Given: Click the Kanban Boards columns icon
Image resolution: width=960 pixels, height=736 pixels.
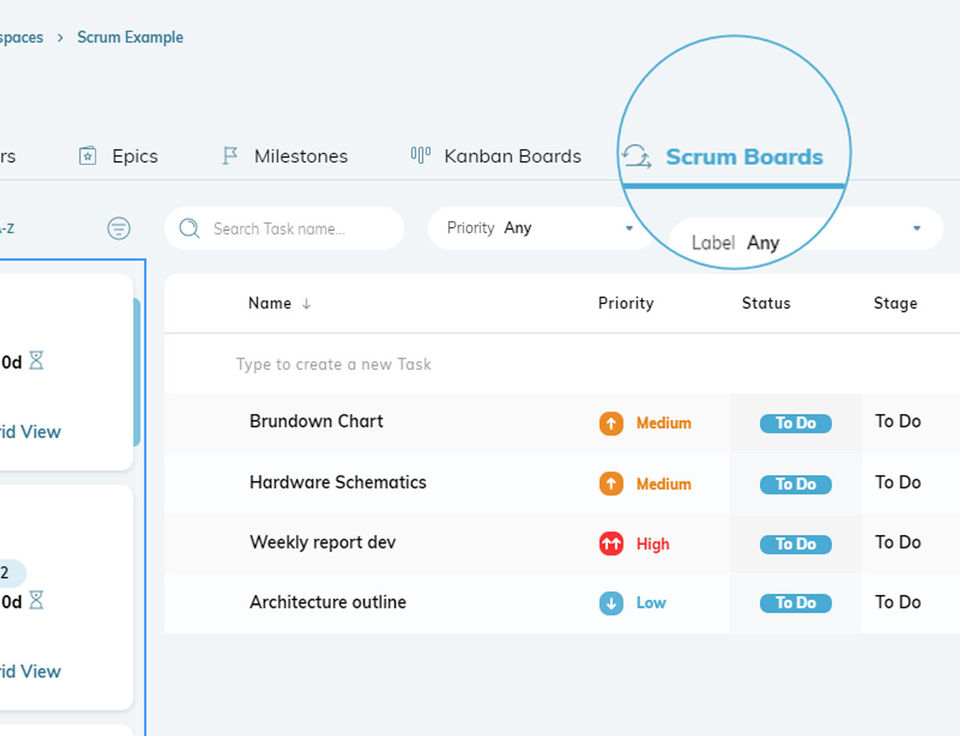Looking at the screenshot, I should coord(421,155).
